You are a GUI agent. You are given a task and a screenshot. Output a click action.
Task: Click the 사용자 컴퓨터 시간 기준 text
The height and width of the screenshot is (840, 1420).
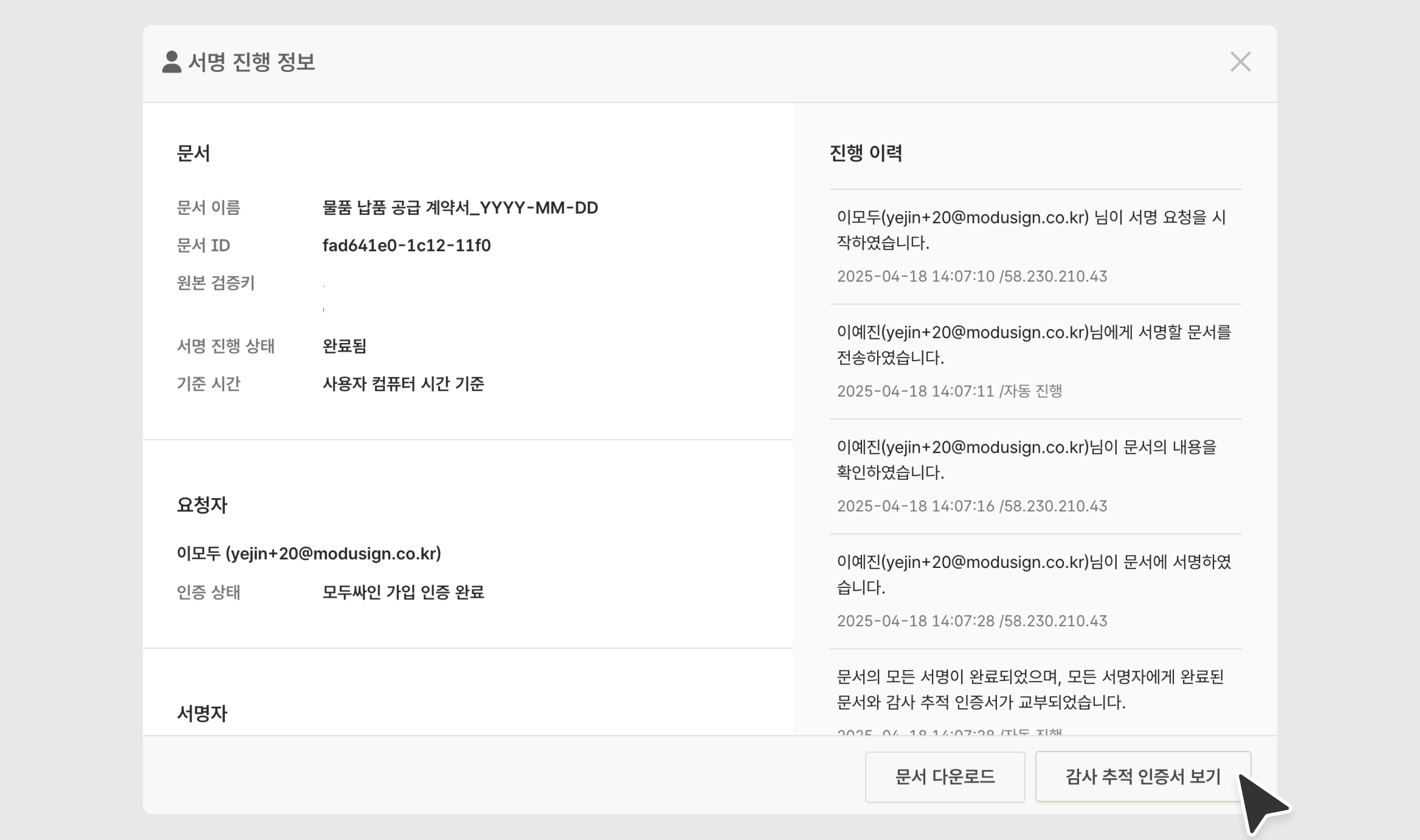[x=403, y=384]
